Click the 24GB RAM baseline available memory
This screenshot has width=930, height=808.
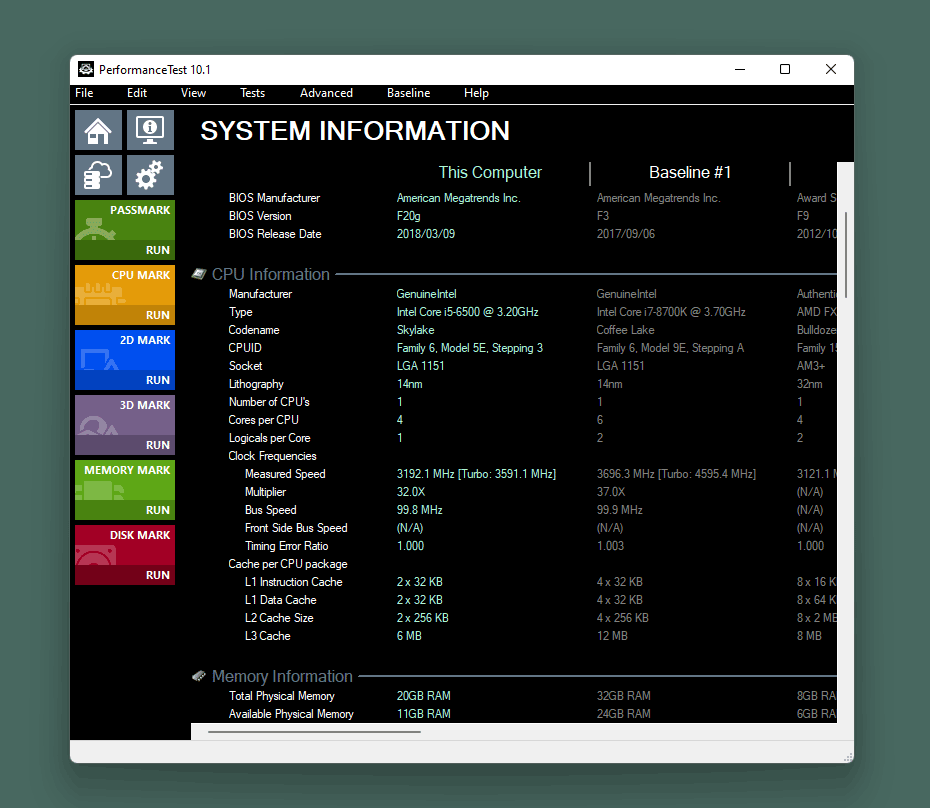(x=623, y=714)
